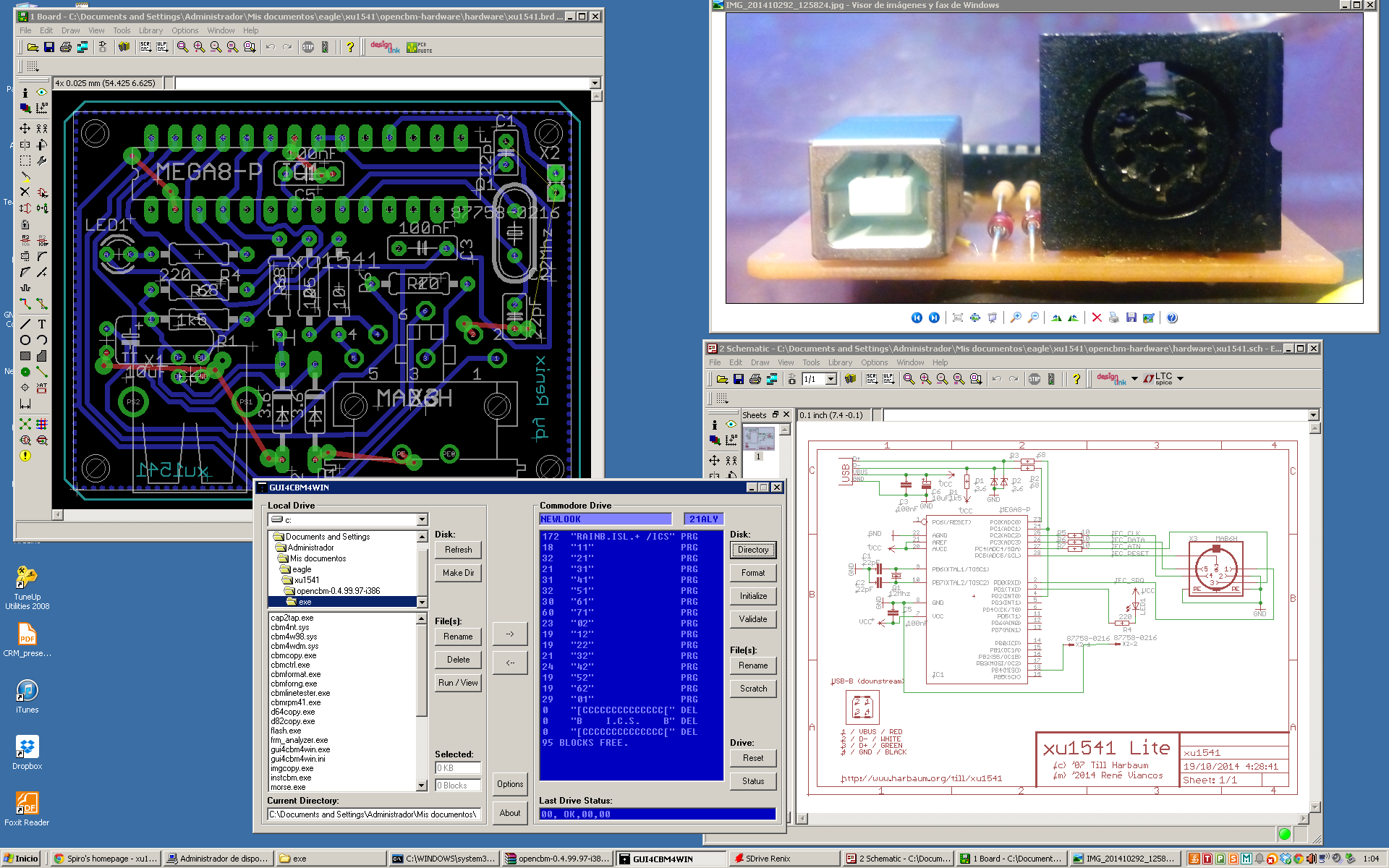The image size is (1389, 868).
Task: Toggle the Display layers eye icon in Board
Action: [x=41, y=93]
